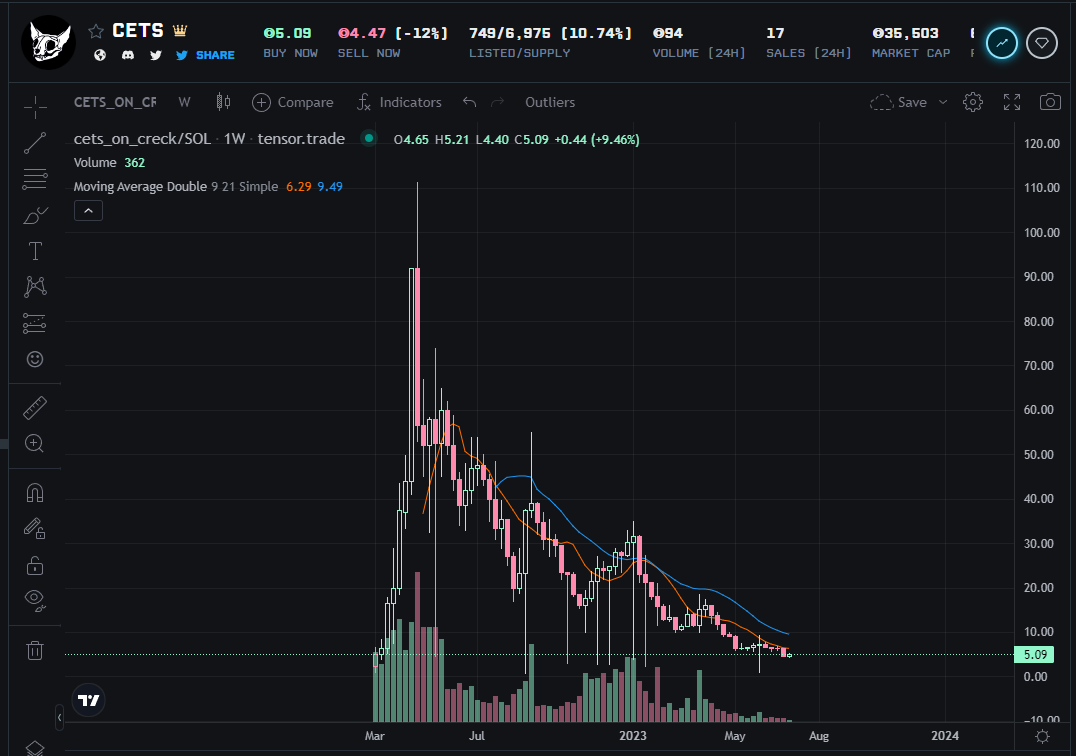Toggle lock all drawing tools
1076x756 pixels.
point(35,565)
